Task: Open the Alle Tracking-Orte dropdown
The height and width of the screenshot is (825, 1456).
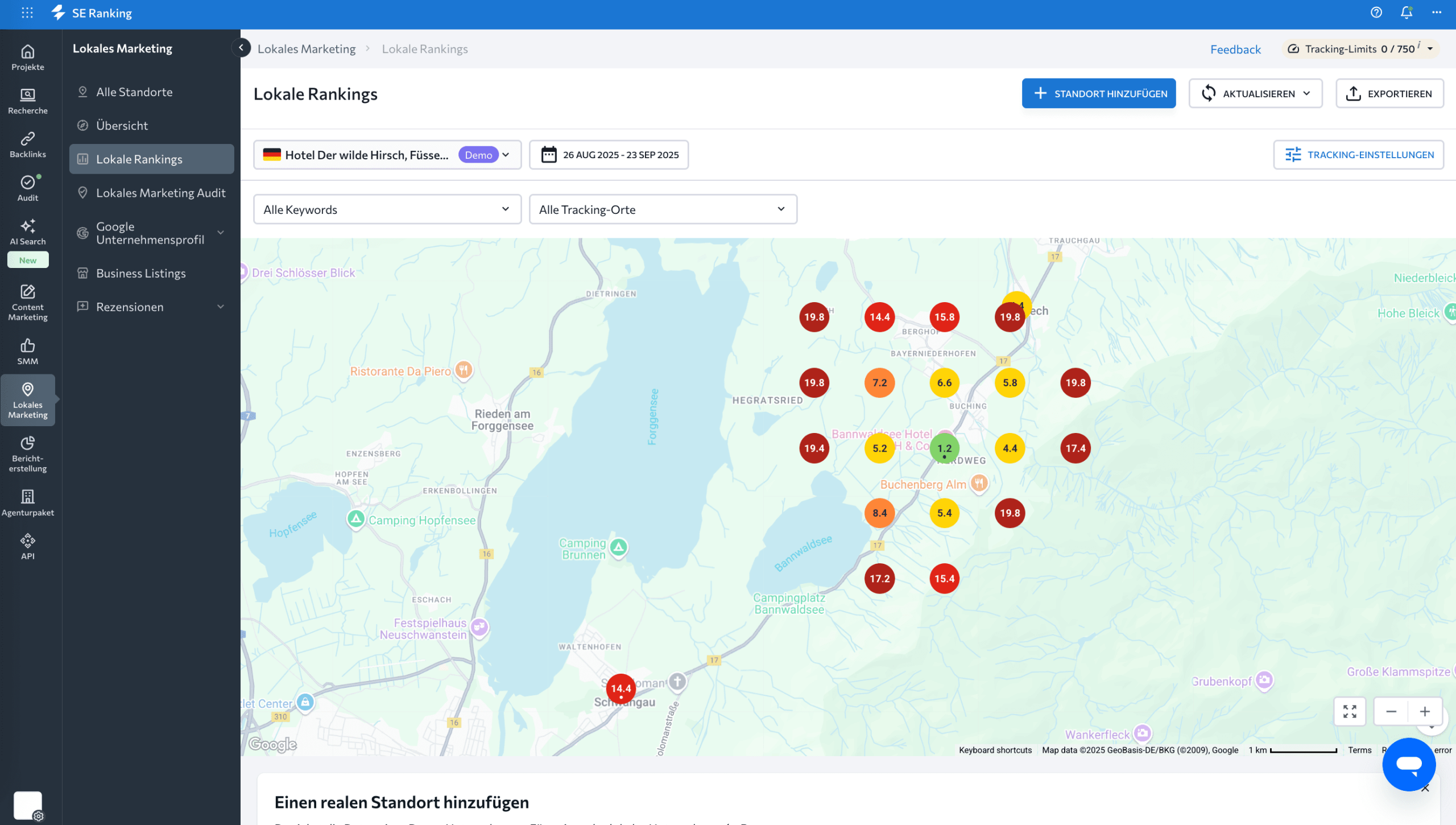Action: click(x=663, y=209)
